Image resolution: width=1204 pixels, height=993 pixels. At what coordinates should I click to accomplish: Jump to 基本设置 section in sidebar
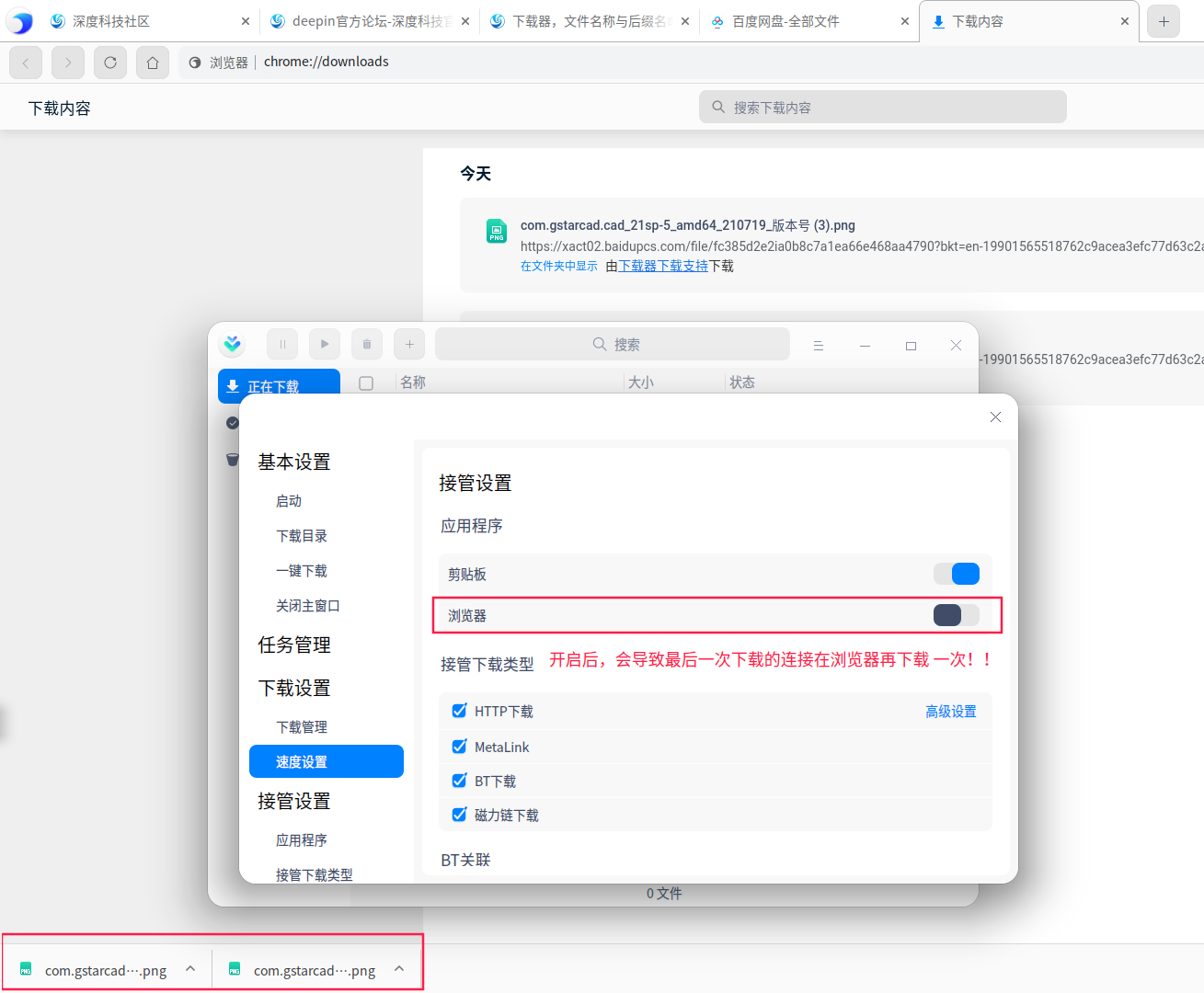[294, 462]
